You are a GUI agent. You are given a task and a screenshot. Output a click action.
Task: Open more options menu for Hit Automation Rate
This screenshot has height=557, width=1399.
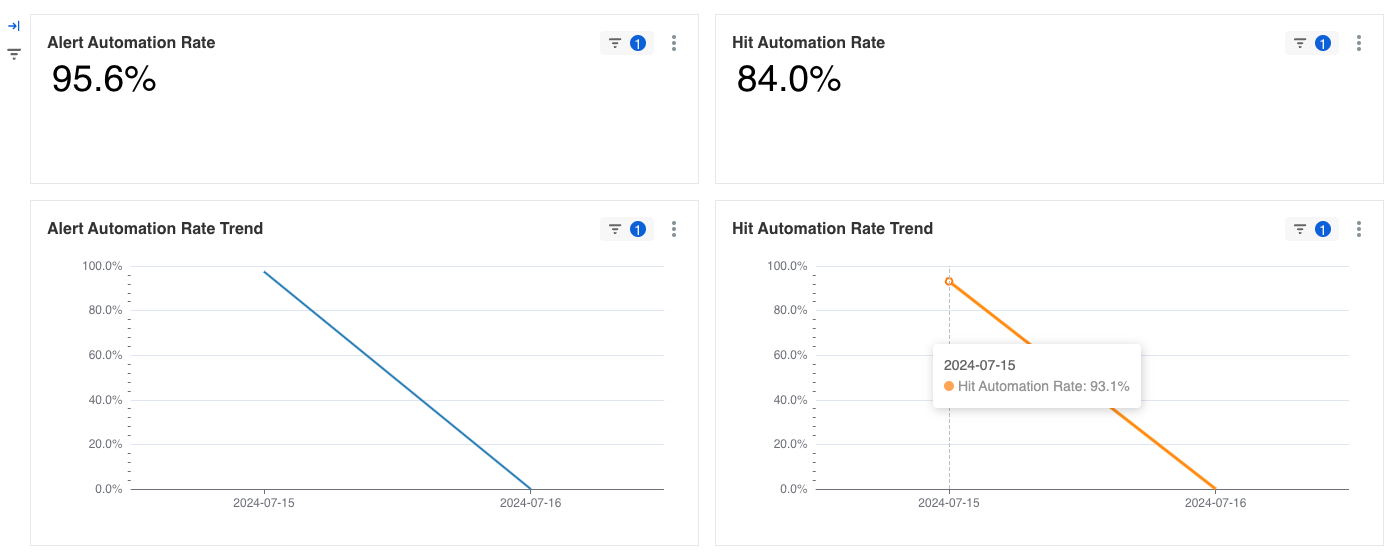tap(1359, 43)
